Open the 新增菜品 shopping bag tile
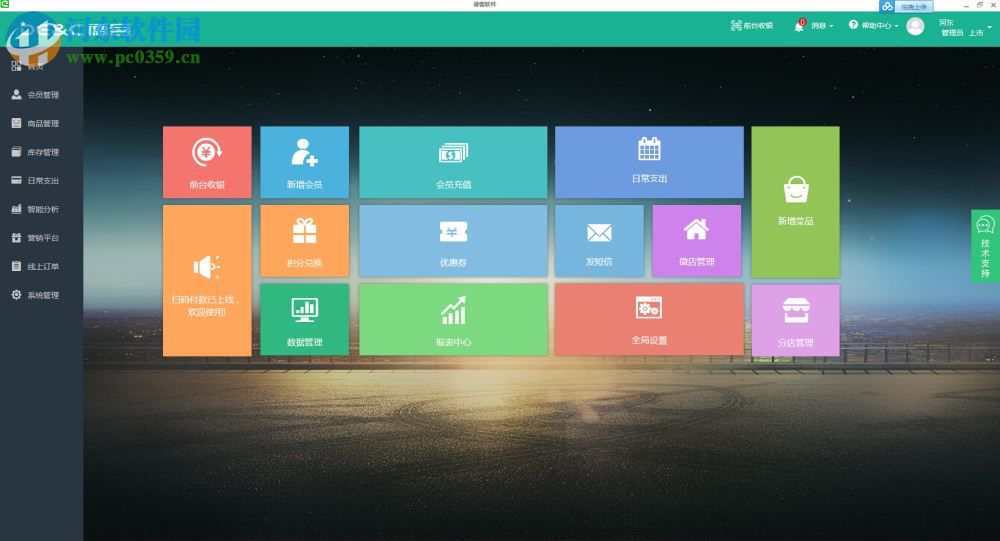Screen dimensions: 1000x541 click(795, 202)
